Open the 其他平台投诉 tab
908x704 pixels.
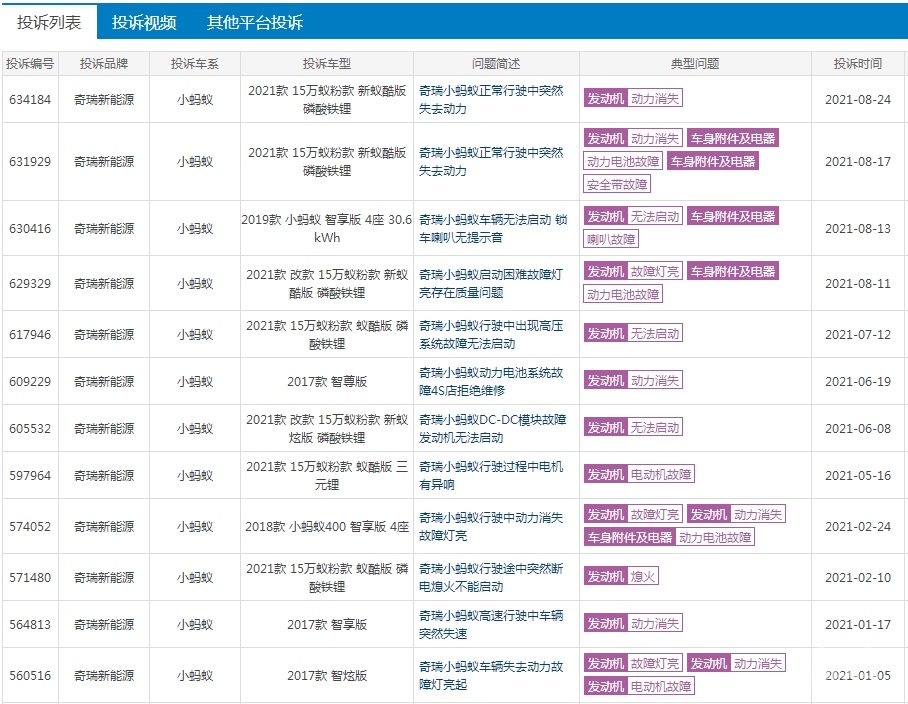pyautogui.click(x=255, y=22)
